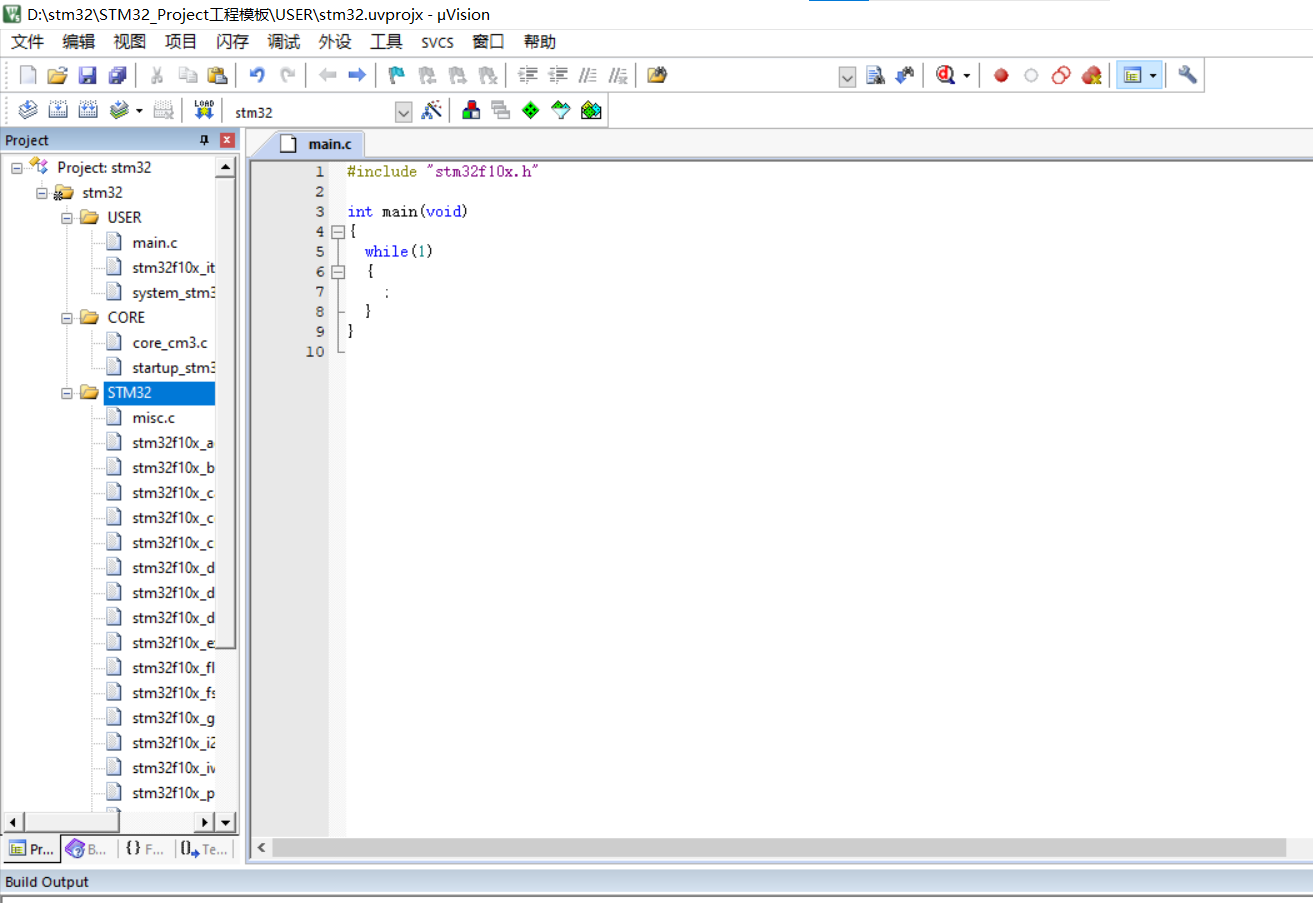Navigate forward with the blue right arrow
This screenshot has width=1313, height=903.
pos(357,75)
